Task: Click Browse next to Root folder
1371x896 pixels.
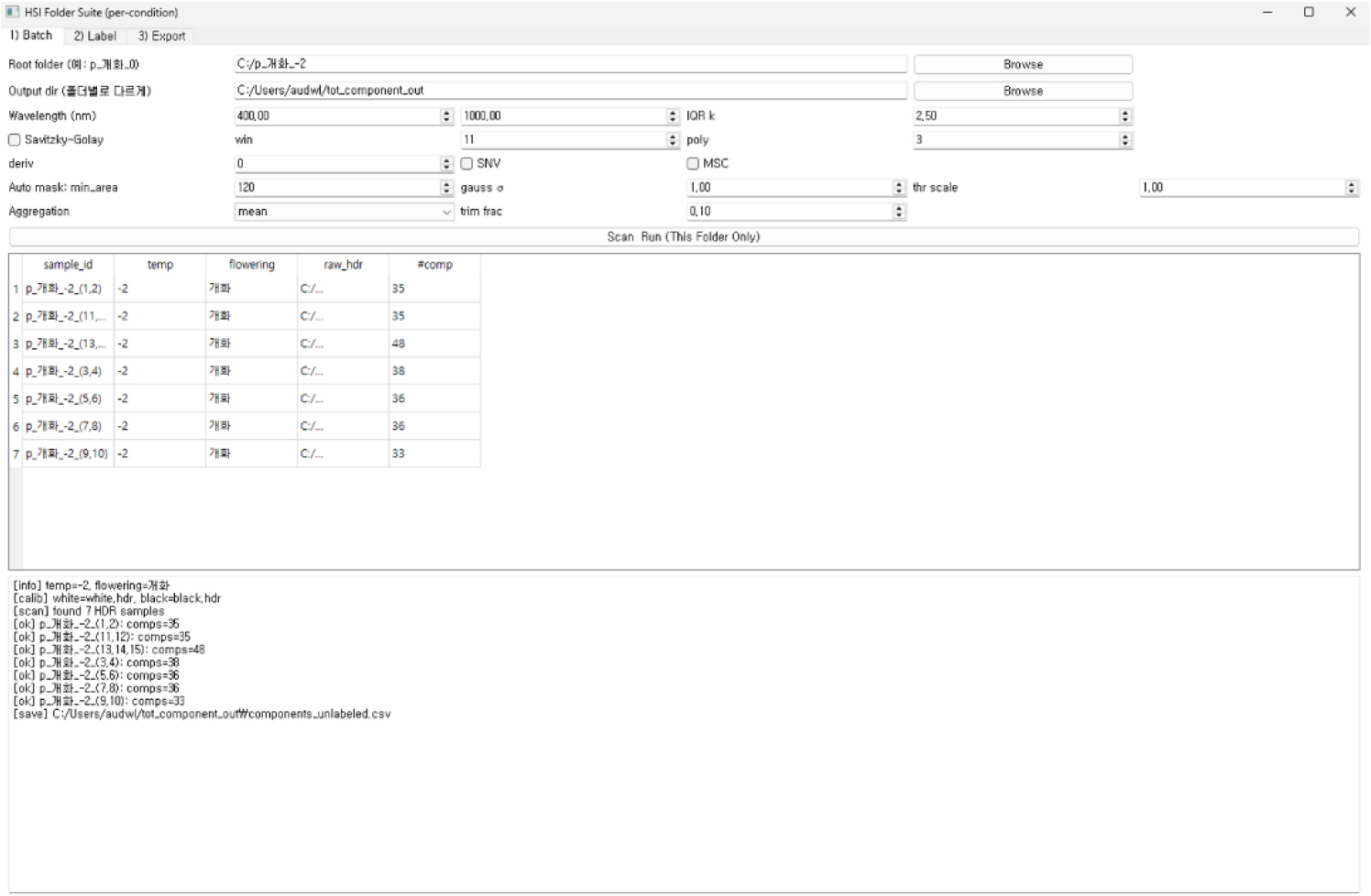Action: point(1023,64)
